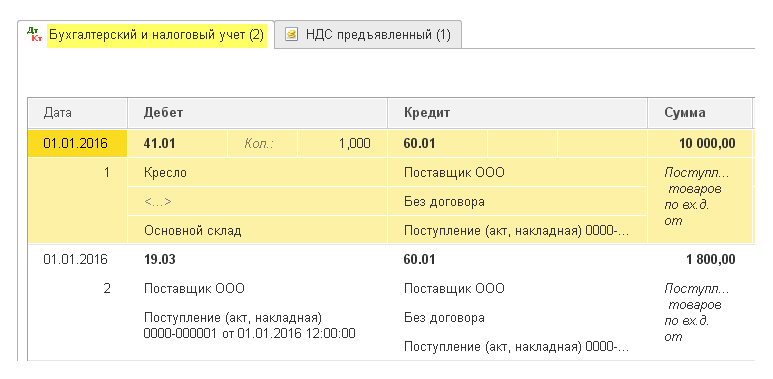Viewport: 773px width, 379px height.
Task: Click the description text of entry 1
Action: (x=696, y=197)
